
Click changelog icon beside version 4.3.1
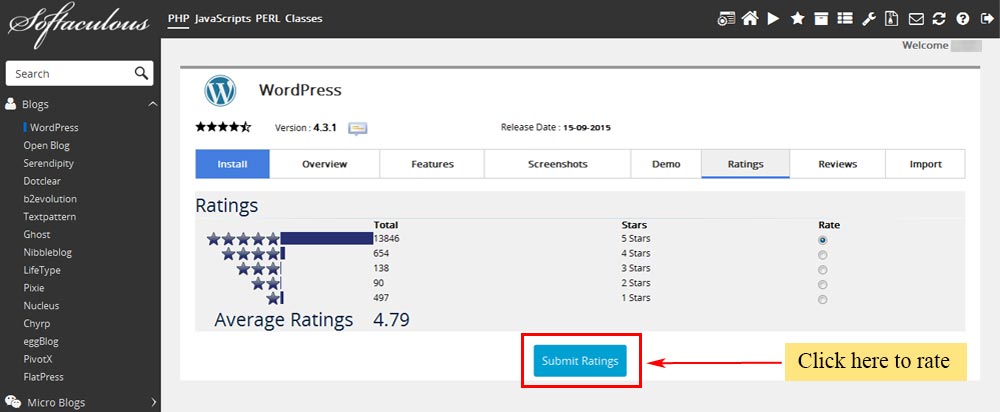[357, 128]
